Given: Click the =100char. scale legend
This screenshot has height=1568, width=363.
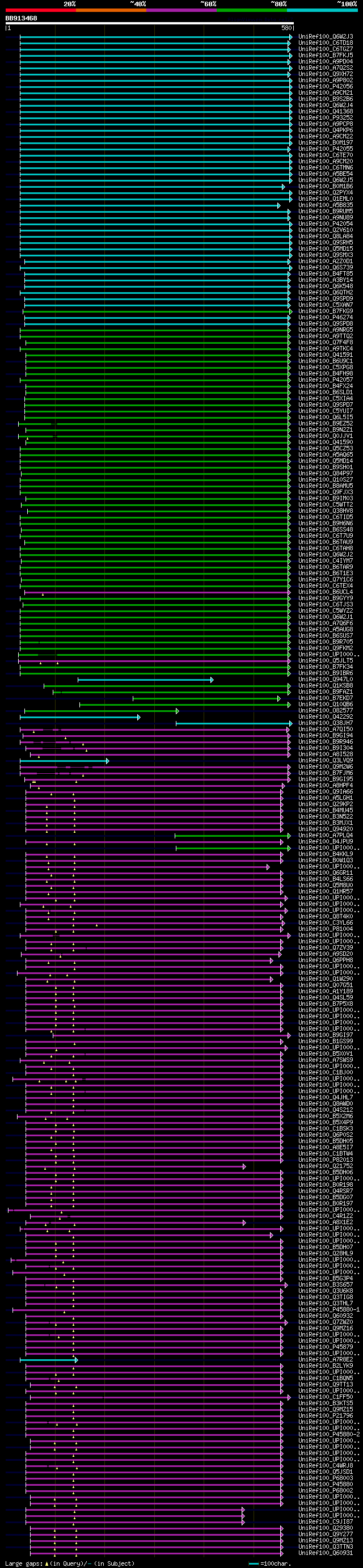Looking at the screenshot, I should 269,1563.
